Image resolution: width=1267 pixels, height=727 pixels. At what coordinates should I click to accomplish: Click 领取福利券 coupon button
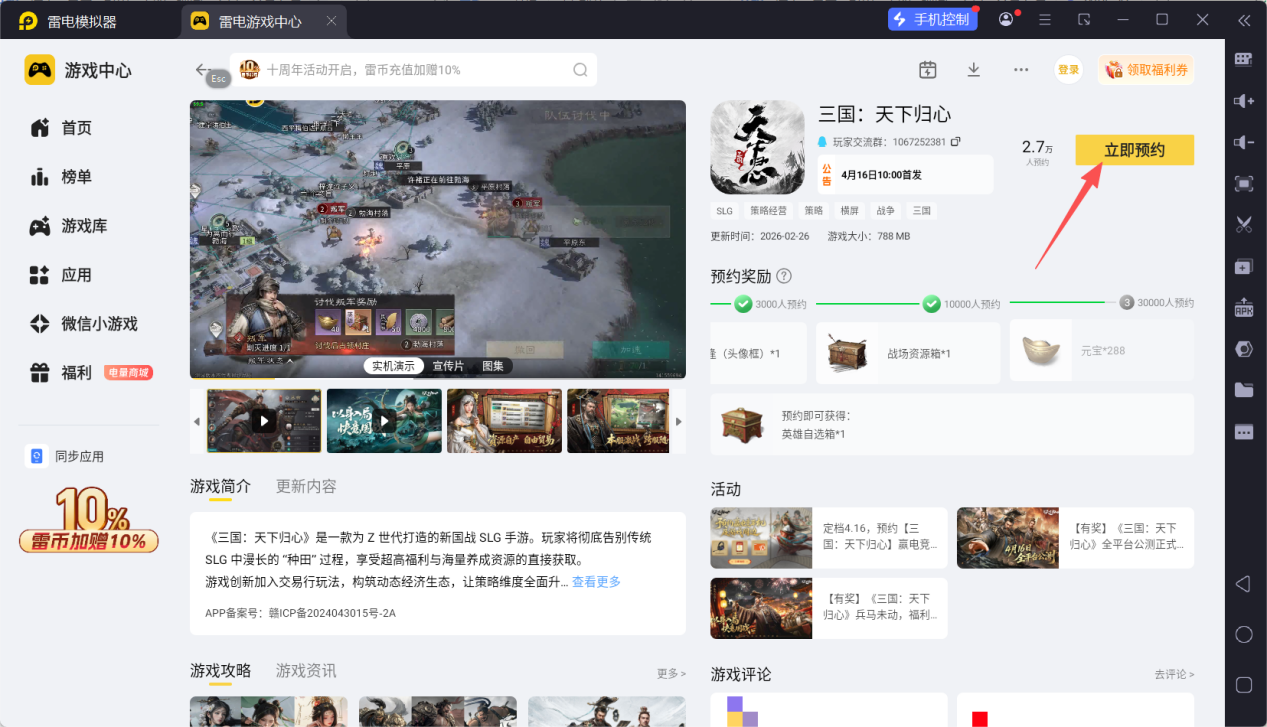point(1146,70)
